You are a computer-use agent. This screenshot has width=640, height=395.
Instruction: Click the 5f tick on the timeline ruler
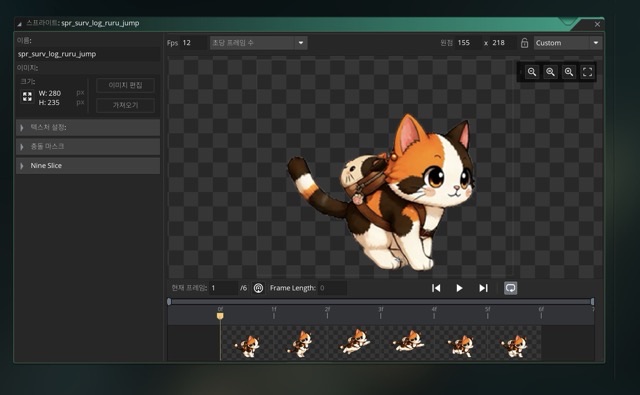[x=487, y=313]
